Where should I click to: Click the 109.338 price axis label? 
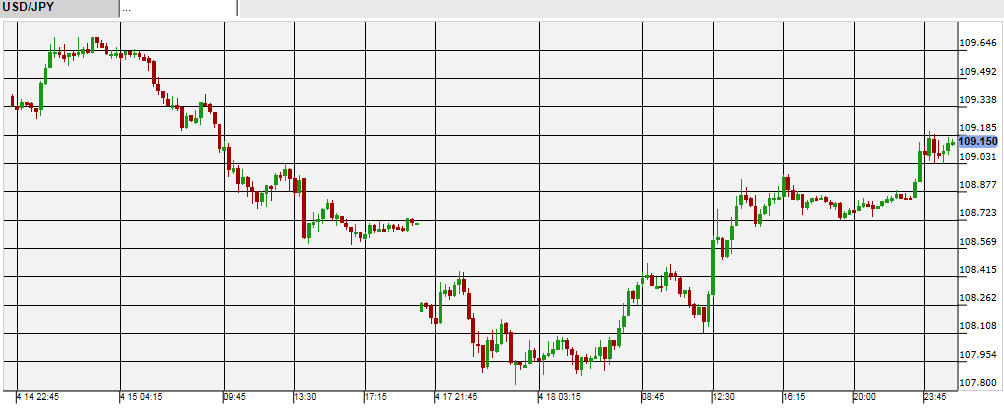click(x=978, y=100)
